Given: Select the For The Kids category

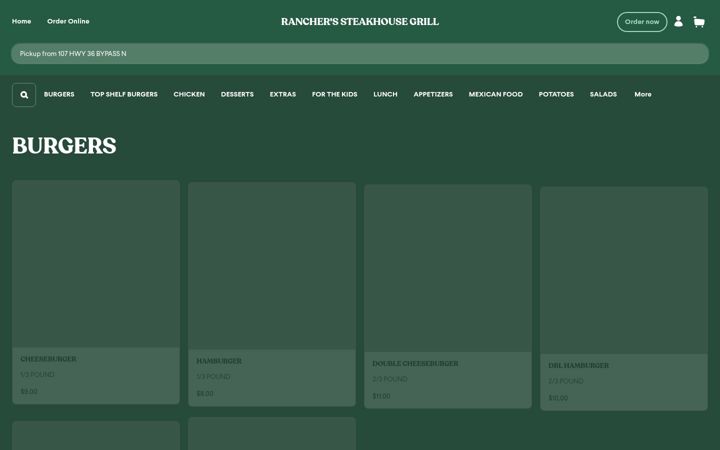Looking at the screenshot, I should tap(334, 95).
